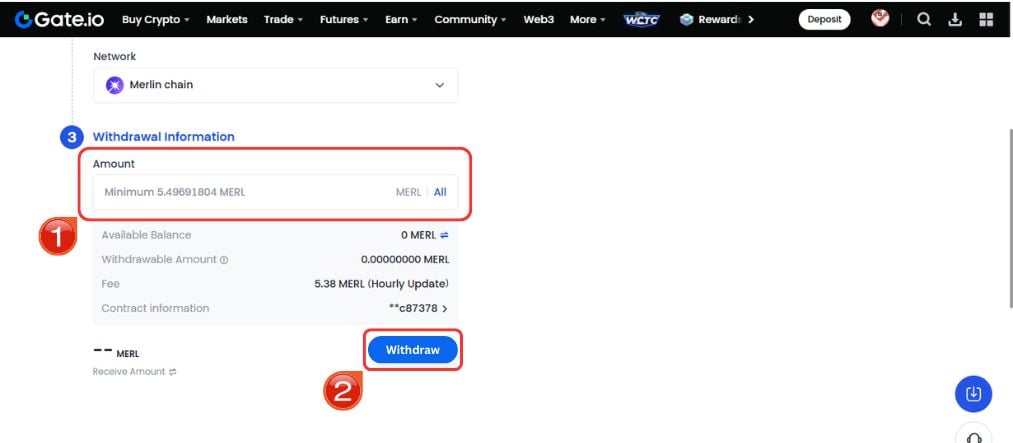Click the Rewards cube icon

point(686,19)
